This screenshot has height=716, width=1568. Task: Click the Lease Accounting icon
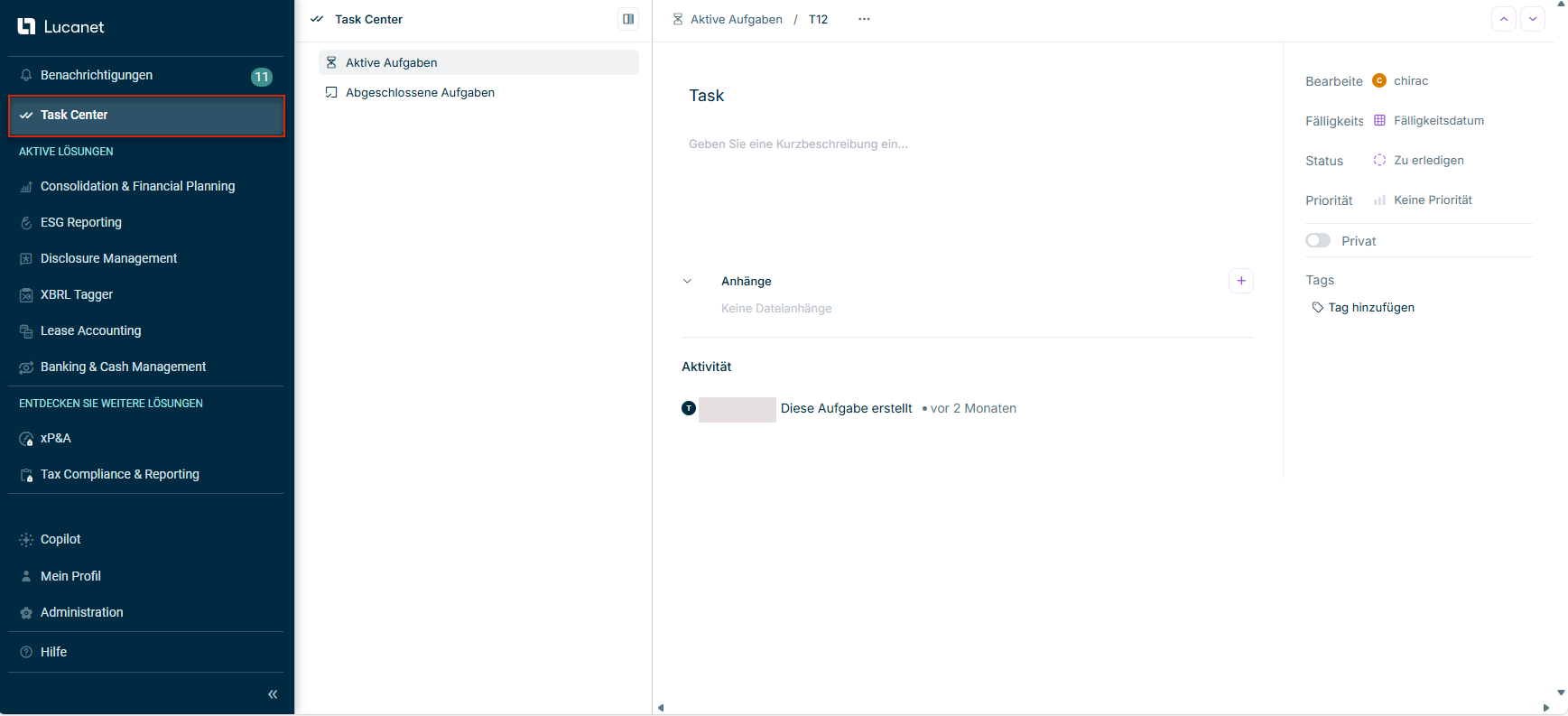coord(26,331)
